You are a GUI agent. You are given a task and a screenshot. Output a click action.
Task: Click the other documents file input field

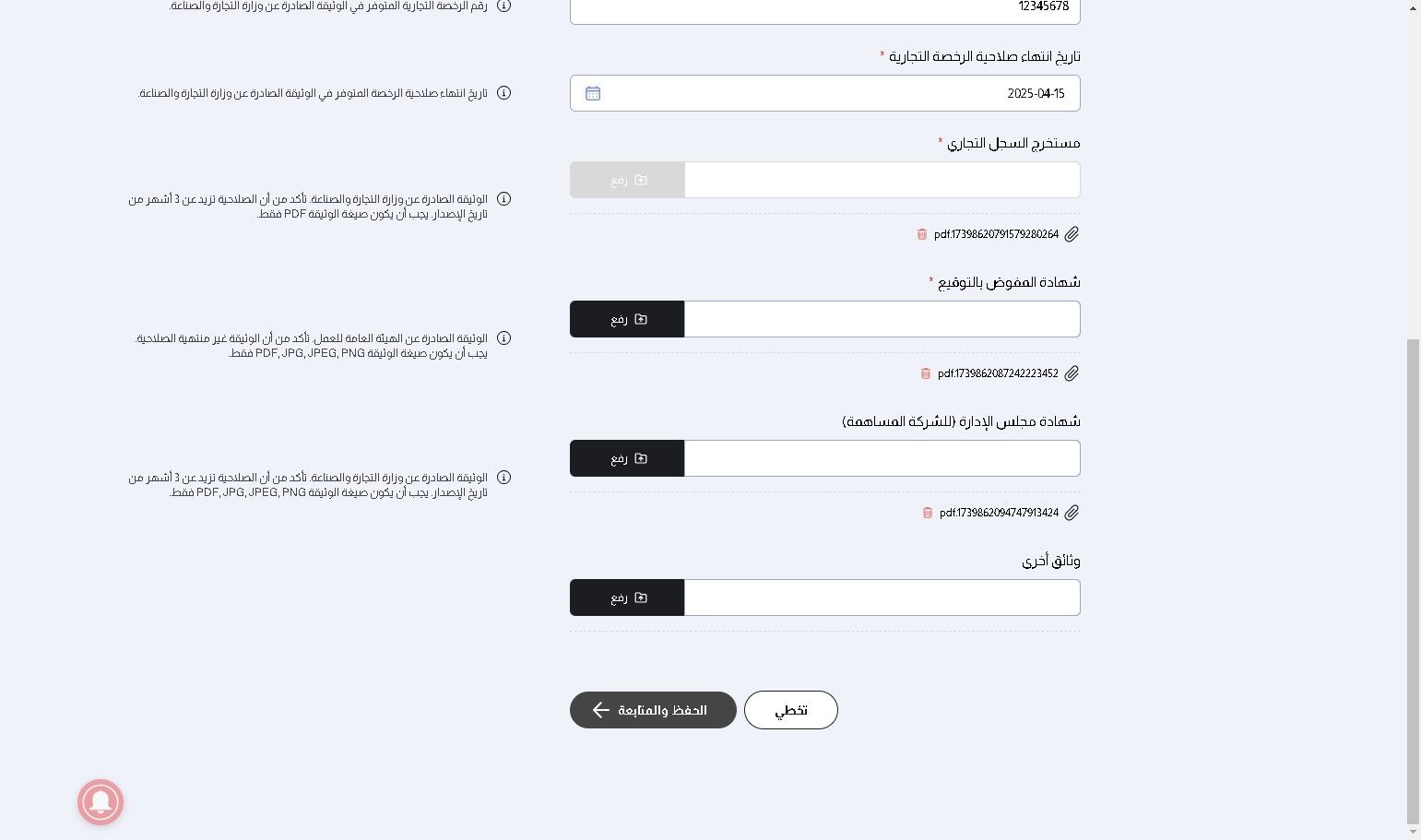[882, 597]
